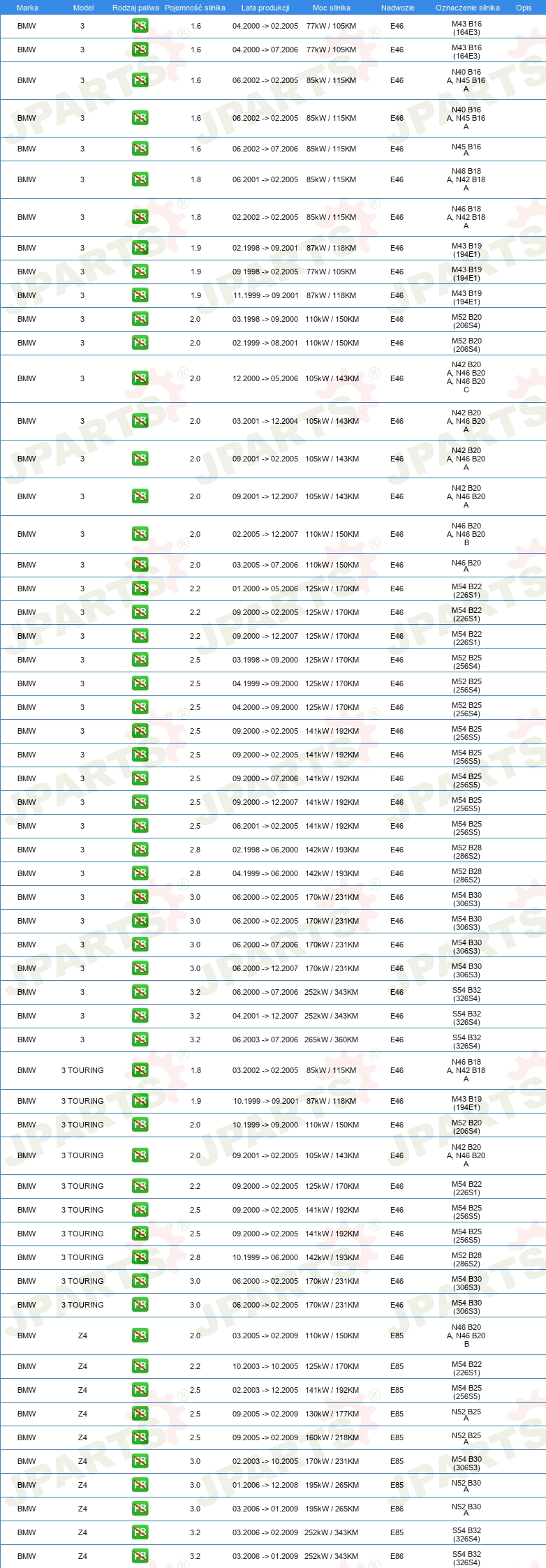Click fuel icon in 11.1999 -> 09.2001 row
Screen dimensions: 546x1568
tap(140, 295)
